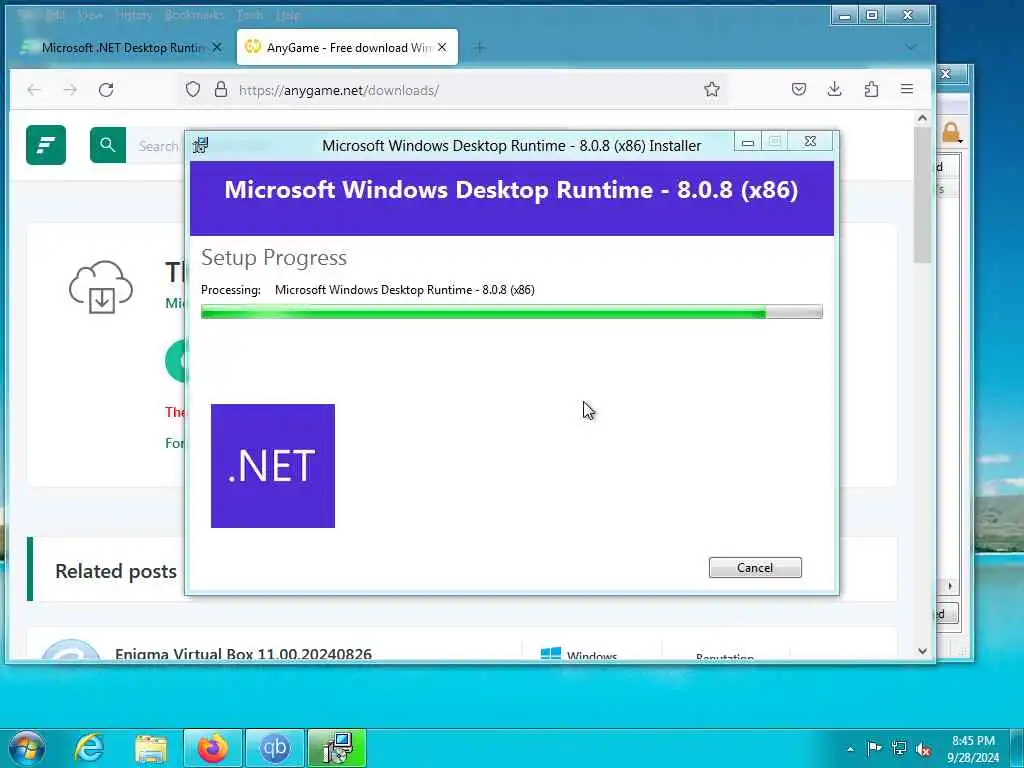Click the .NET purple logo in installer
The image size is (1024, 768).
[273, 466]
